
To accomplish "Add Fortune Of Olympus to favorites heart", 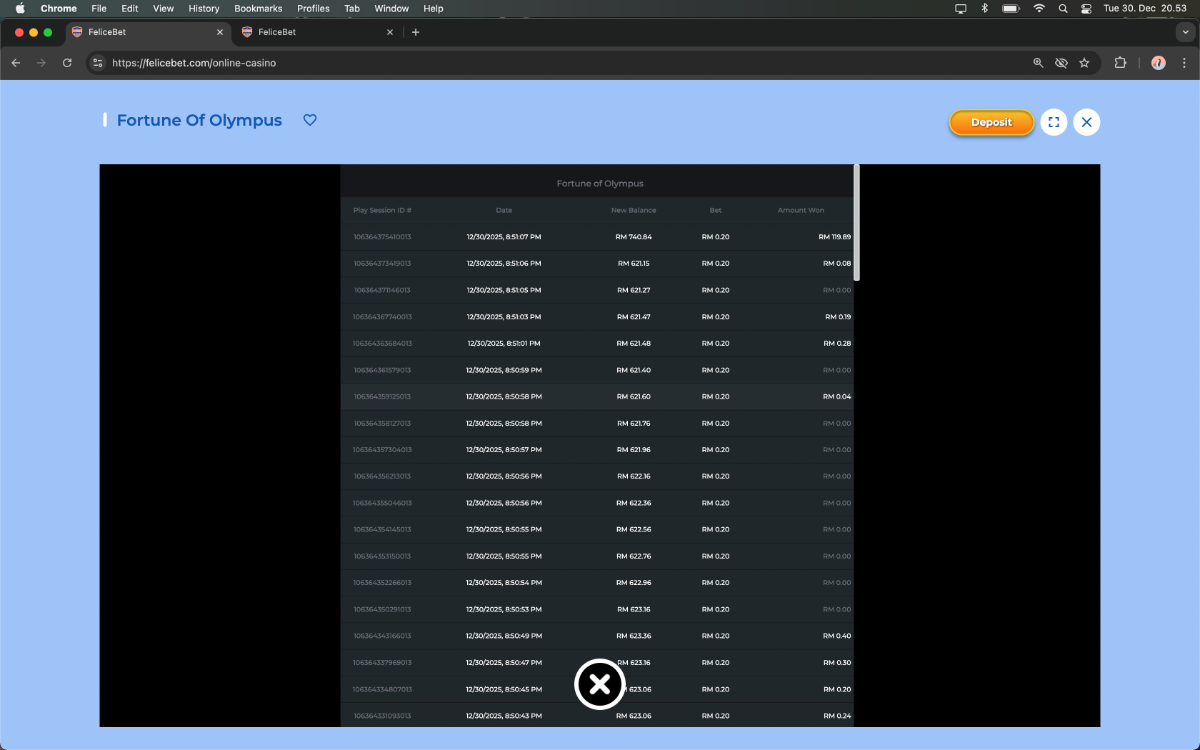I will [310, 120].
